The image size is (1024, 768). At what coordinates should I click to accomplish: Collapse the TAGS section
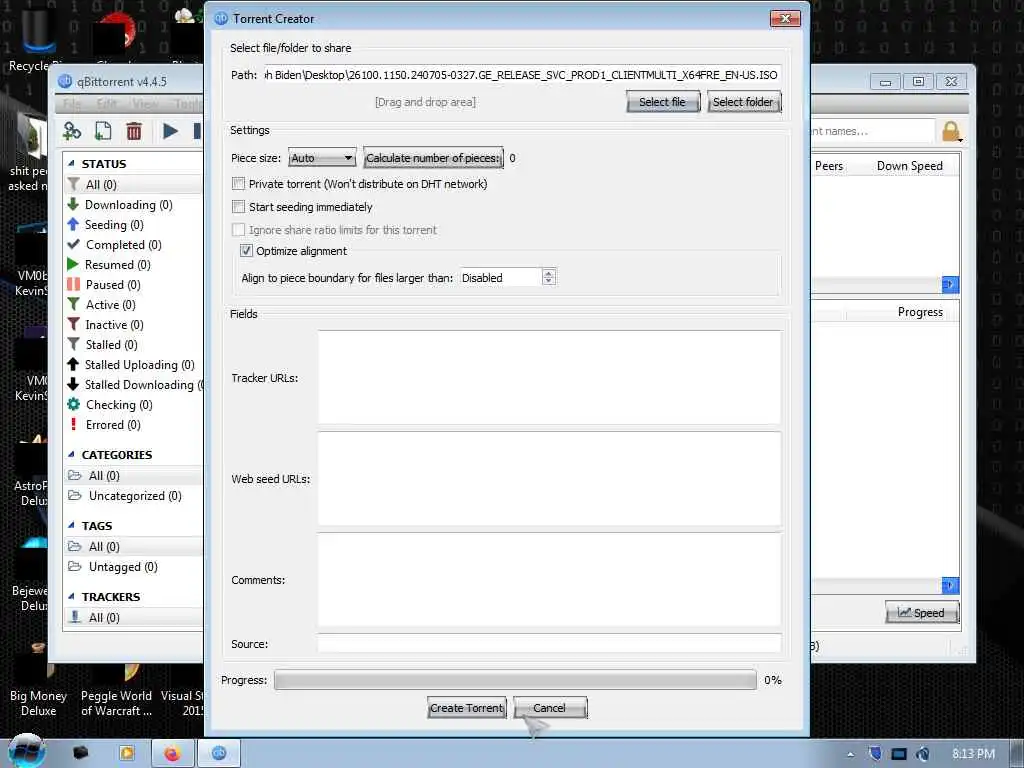click(71, 525)
